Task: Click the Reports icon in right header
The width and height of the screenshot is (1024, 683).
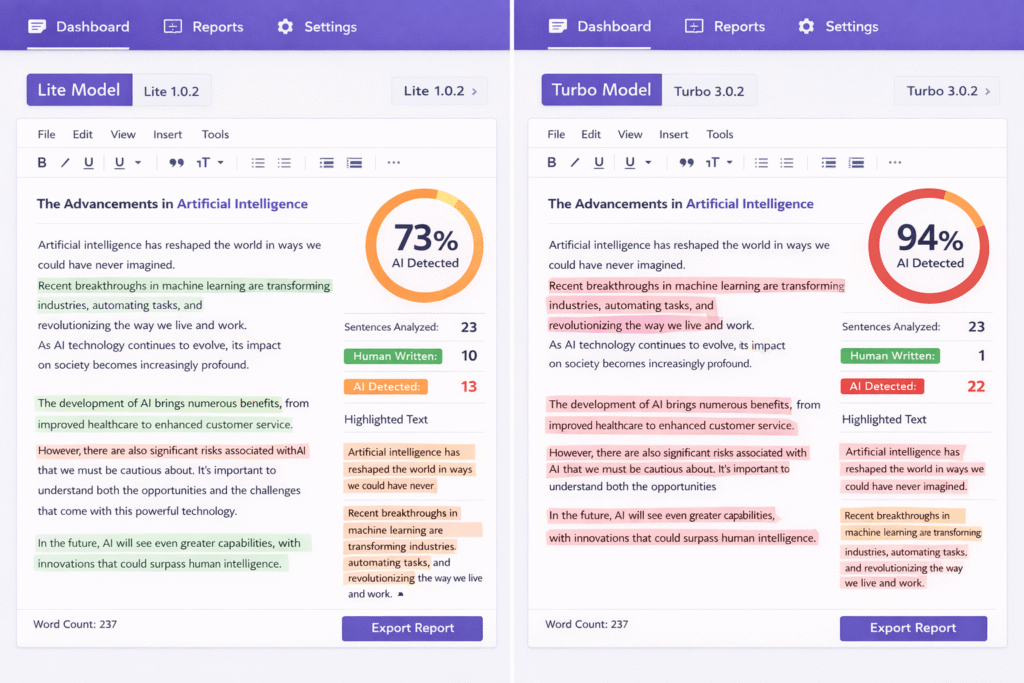Action: [x=694, y=27]
